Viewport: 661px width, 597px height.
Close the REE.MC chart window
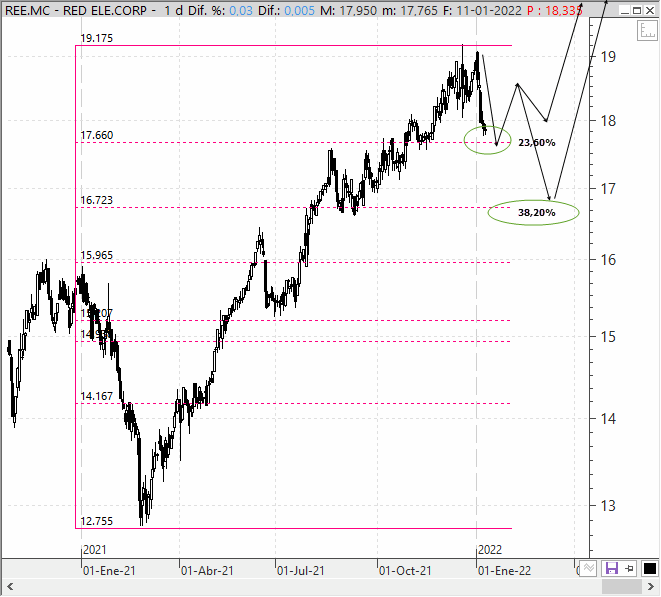[650, 10]
